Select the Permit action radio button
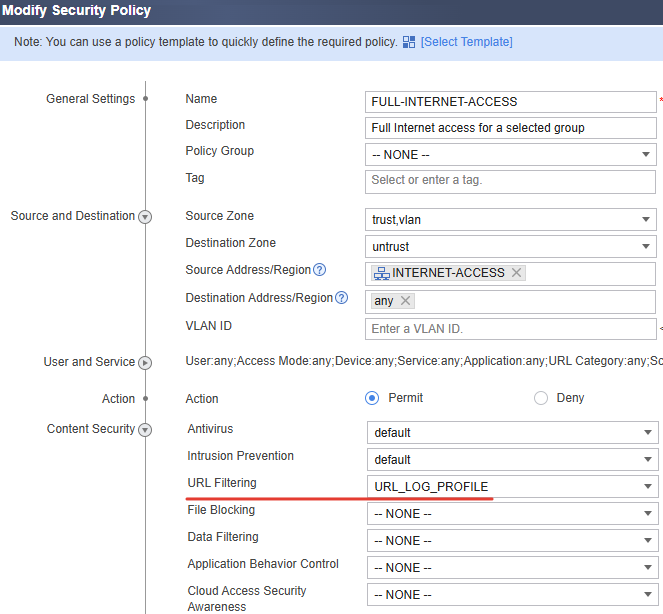The height and width of the screenshot is (614, 663). coord(372,398)
